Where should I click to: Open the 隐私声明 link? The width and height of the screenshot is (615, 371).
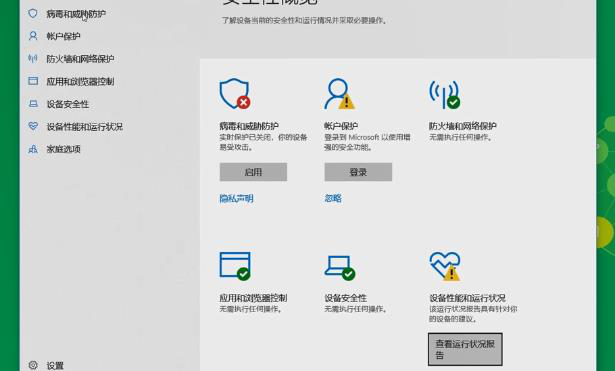(x=236, y=198)
